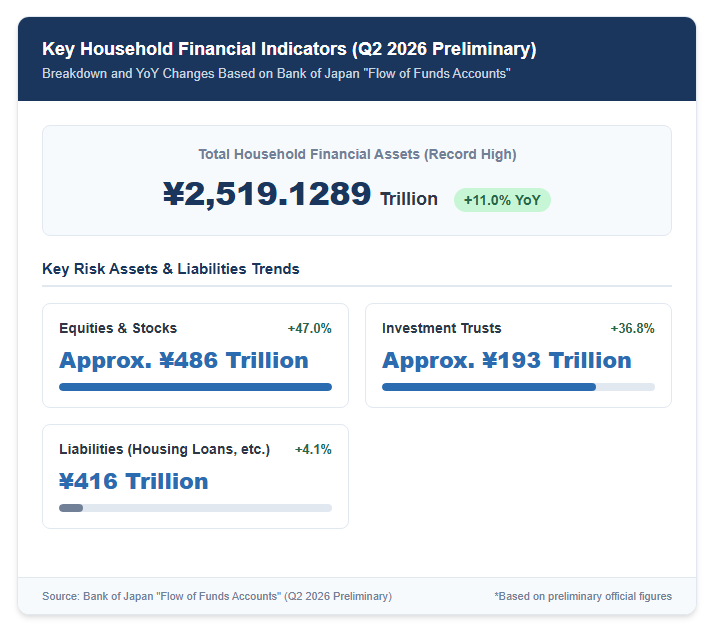Image resolution: width=714 pixels, height=636 pixels.
Task: Click the Key Household Financial Indicators title
Action: click(x=289, y=49)
